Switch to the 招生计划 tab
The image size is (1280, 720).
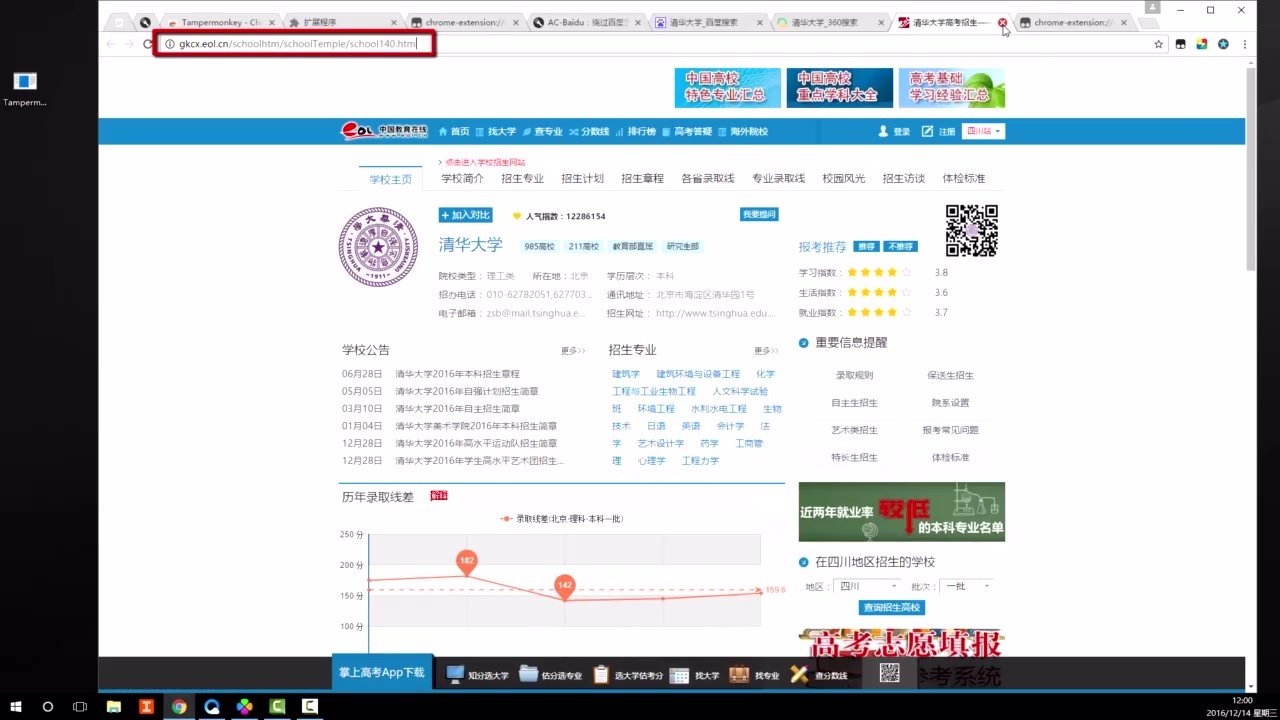582,178
